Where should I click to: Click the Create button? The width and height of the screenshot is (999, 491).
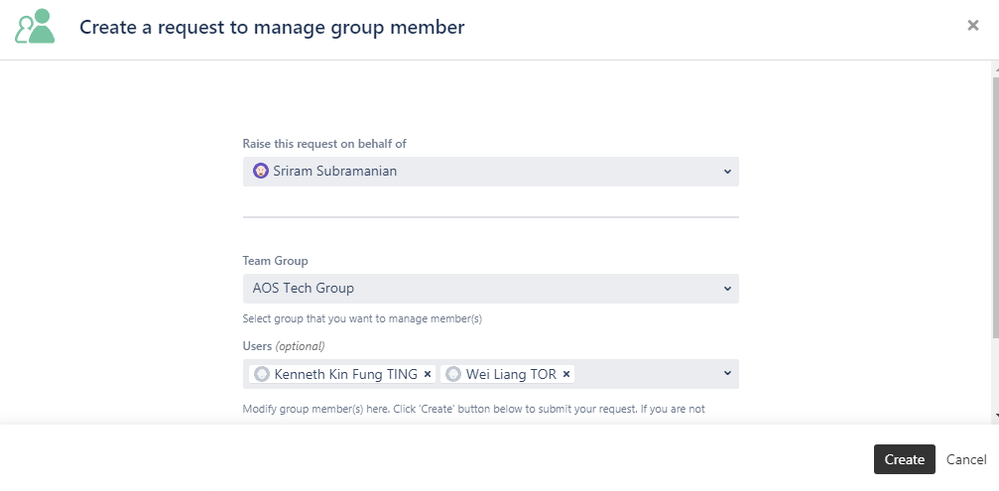pos(904,459)
